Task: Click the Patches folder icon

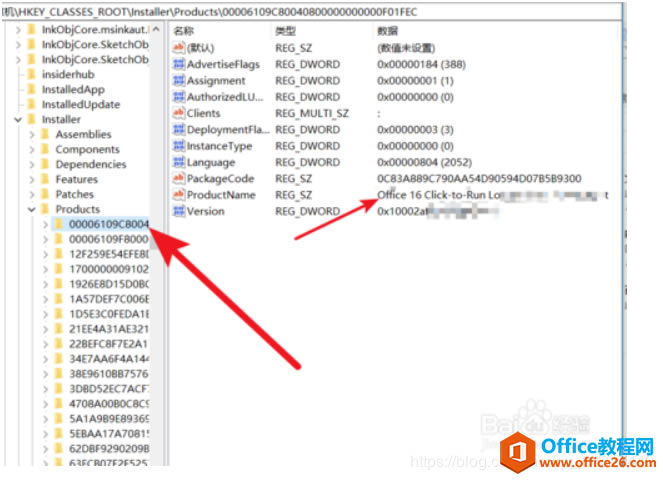Action: coord(45,194)
